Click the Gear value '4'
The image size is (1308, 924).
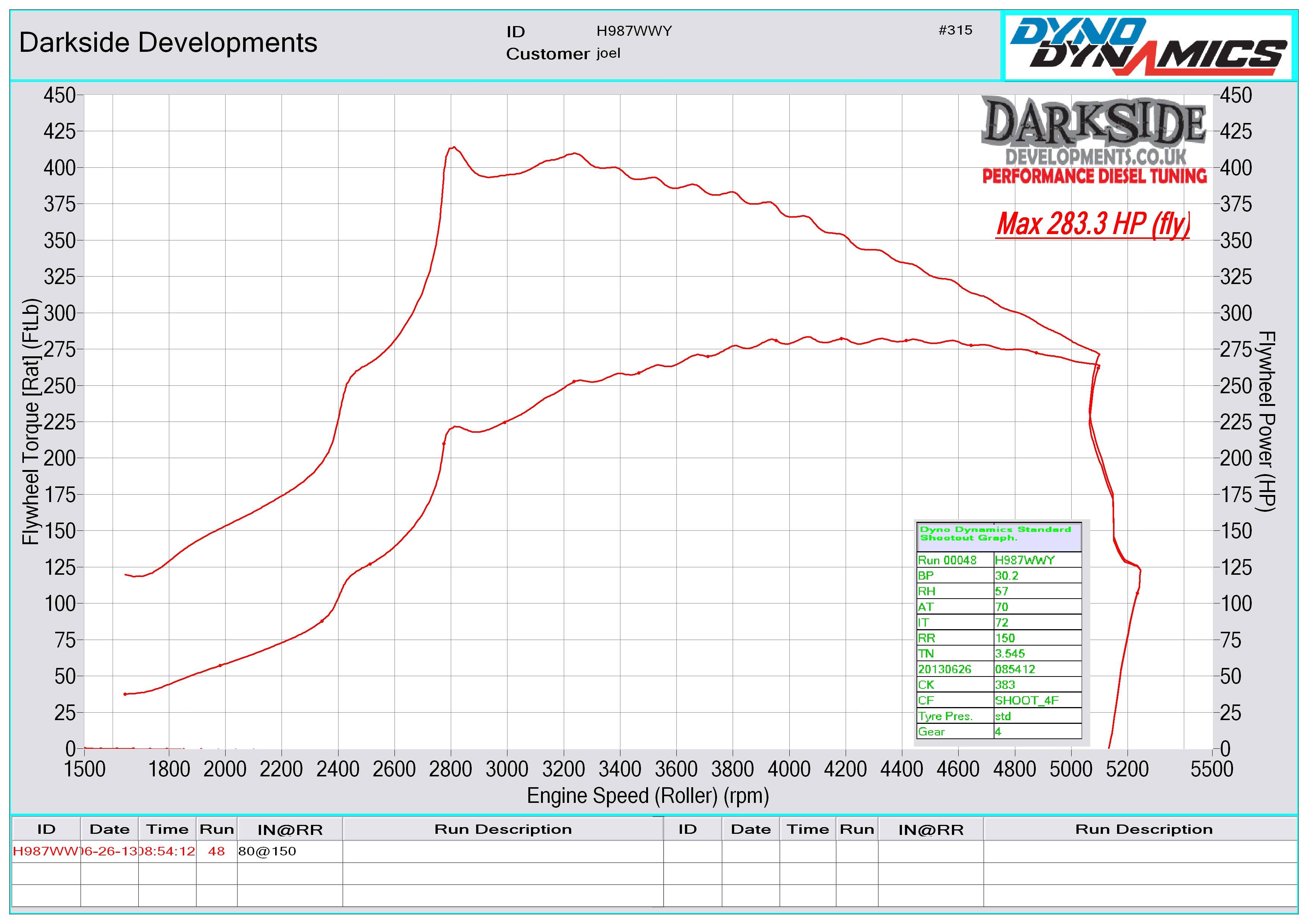pos(998,732)
